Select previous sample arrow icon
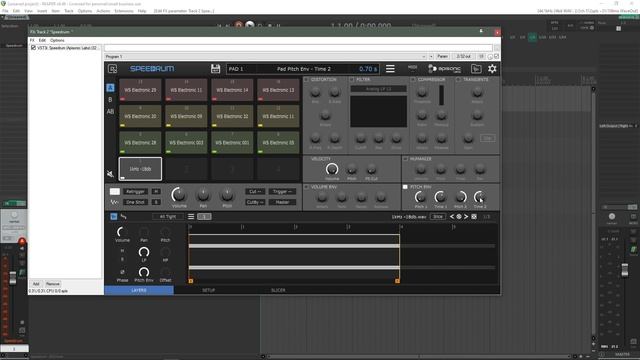Viewport: 640px width, 360px height. click(x=452, y=217)
